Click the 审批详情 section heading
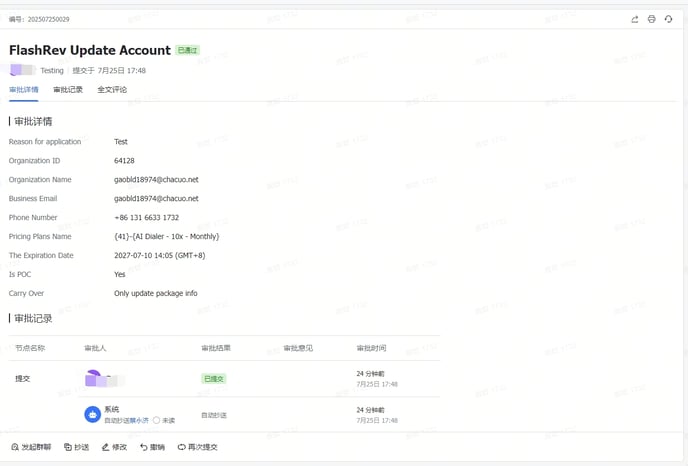688x466 pixels. point(33,122)
